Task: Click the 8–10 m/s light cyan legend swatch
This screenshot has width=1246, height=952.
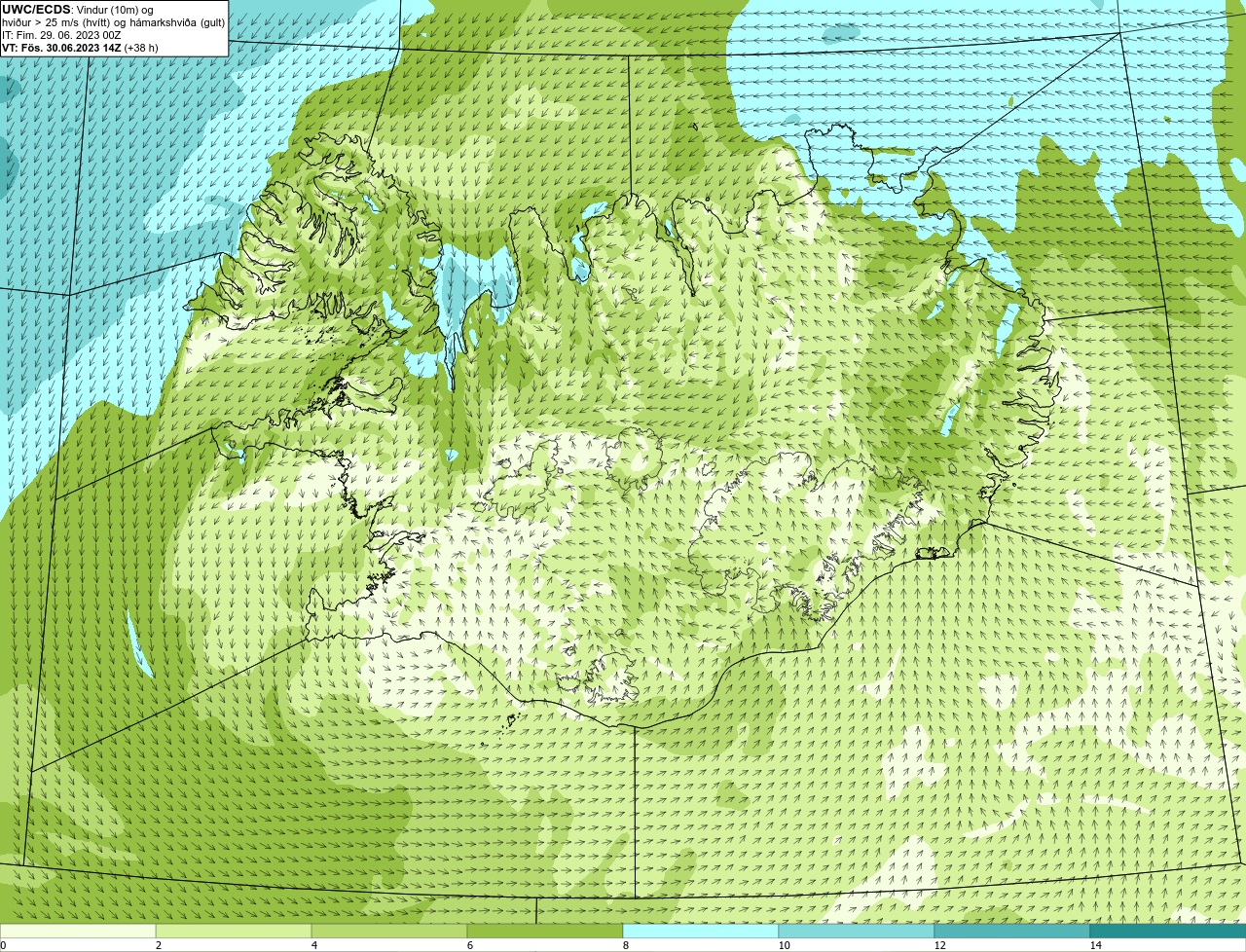Action: [701, 932]
